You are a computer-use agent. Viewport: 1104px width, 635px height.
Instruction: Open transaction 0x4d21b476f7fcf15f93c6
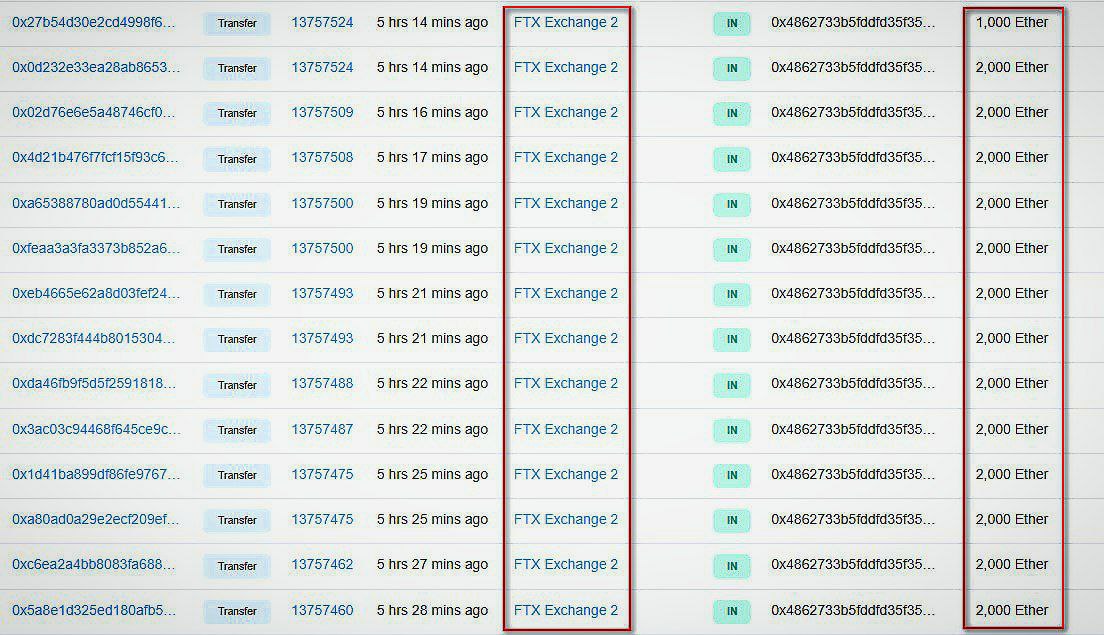coord(95,158)
